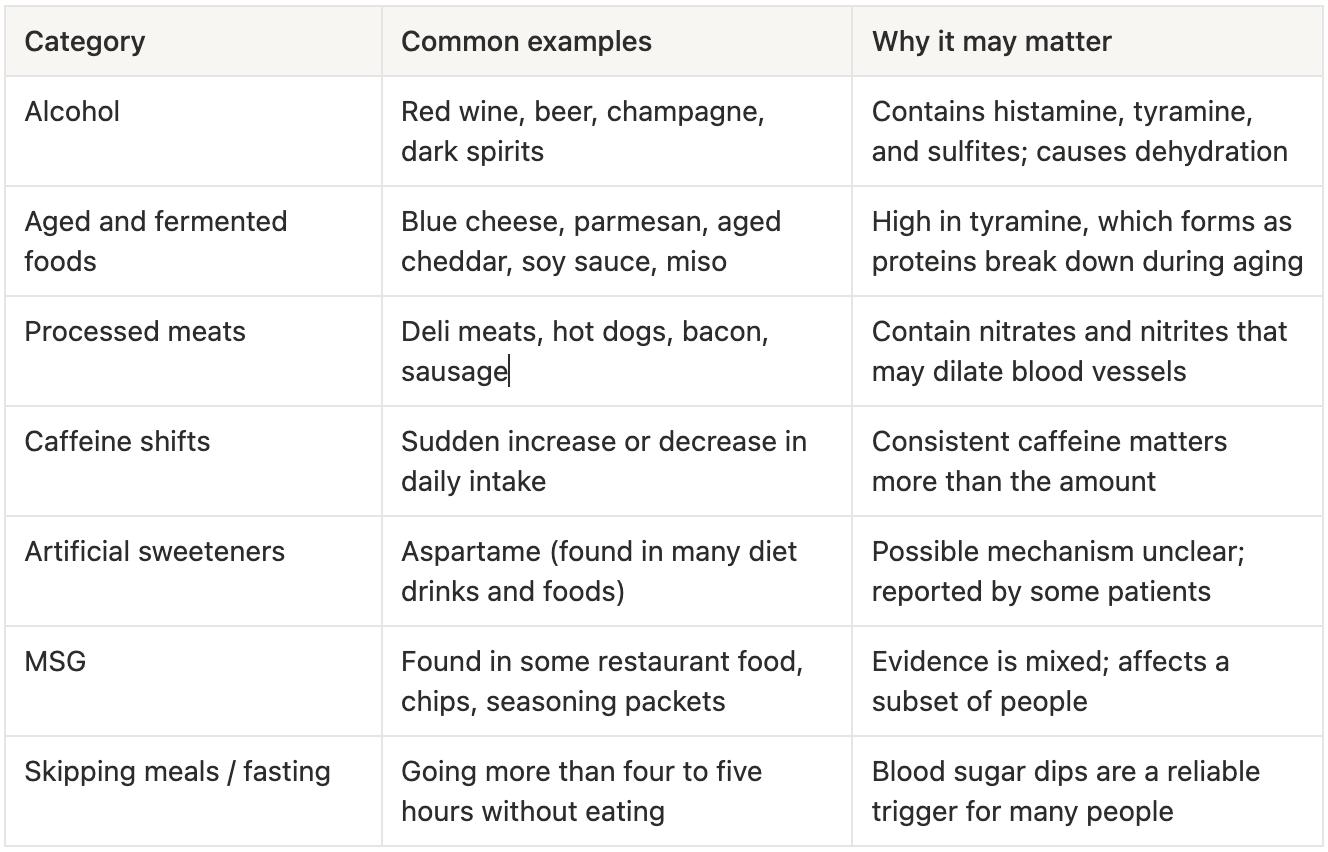The height and width of the screenshot is (852, 1328).
Task: Click the Consistent caffeine matters cell
Action: click(1088, 461)
